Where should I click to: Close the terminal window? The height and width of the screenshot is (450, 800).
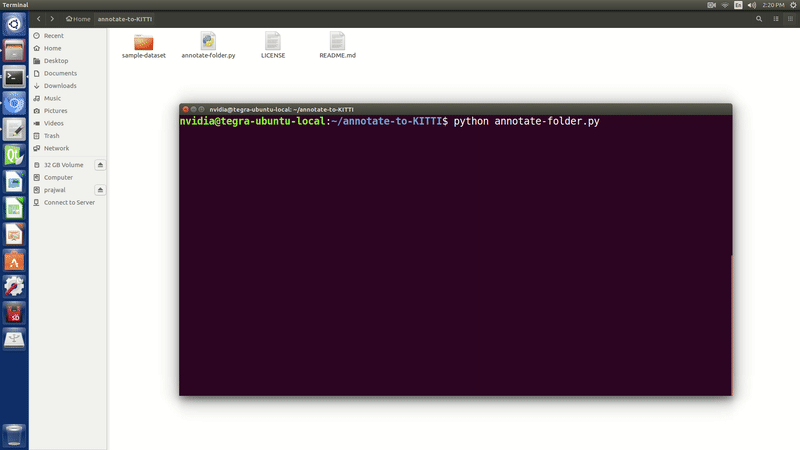pyautogui.click(x=186, y=109)
